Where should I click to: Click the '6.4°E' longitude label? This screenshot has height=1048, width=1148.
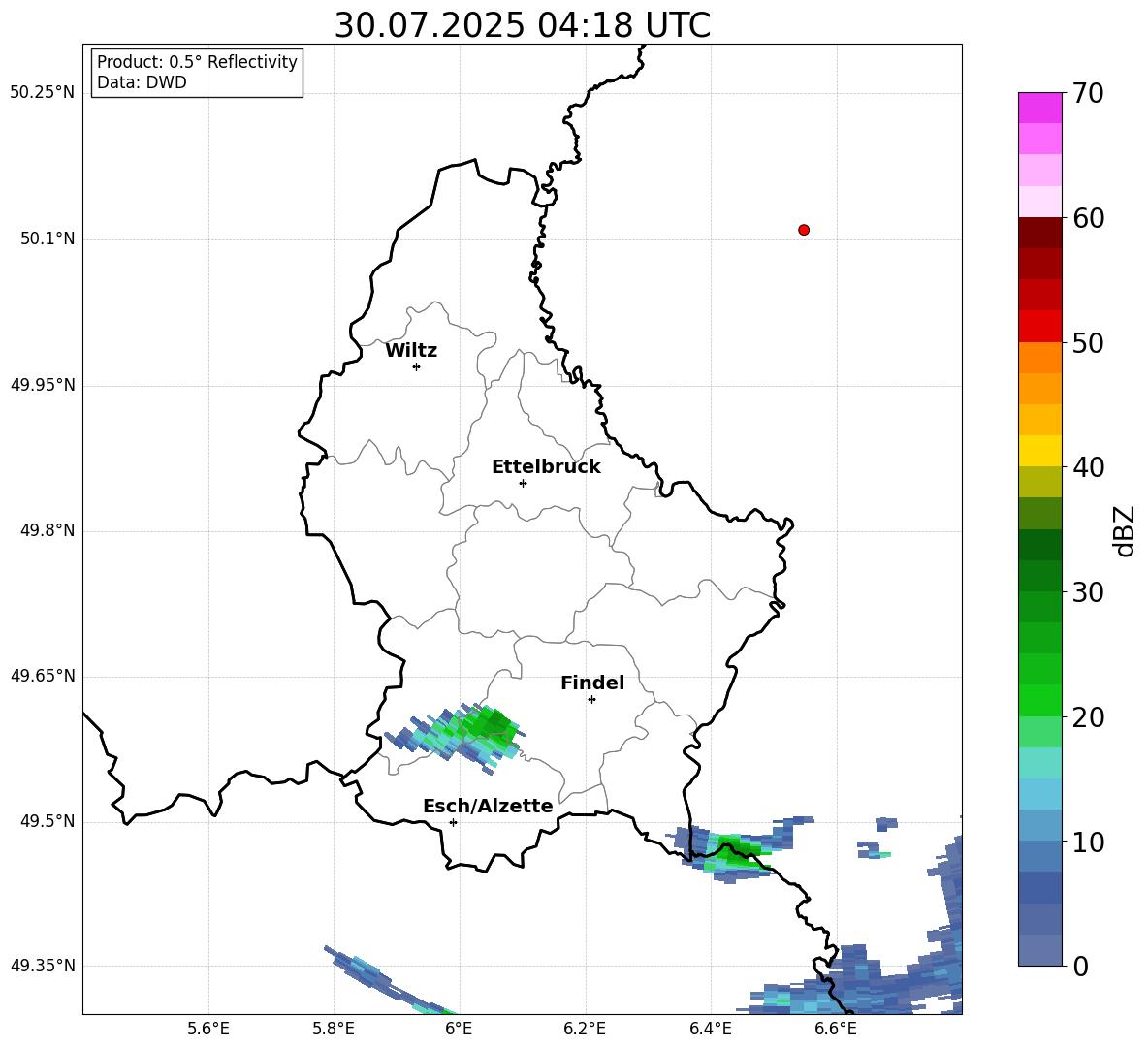[710, 1029]
